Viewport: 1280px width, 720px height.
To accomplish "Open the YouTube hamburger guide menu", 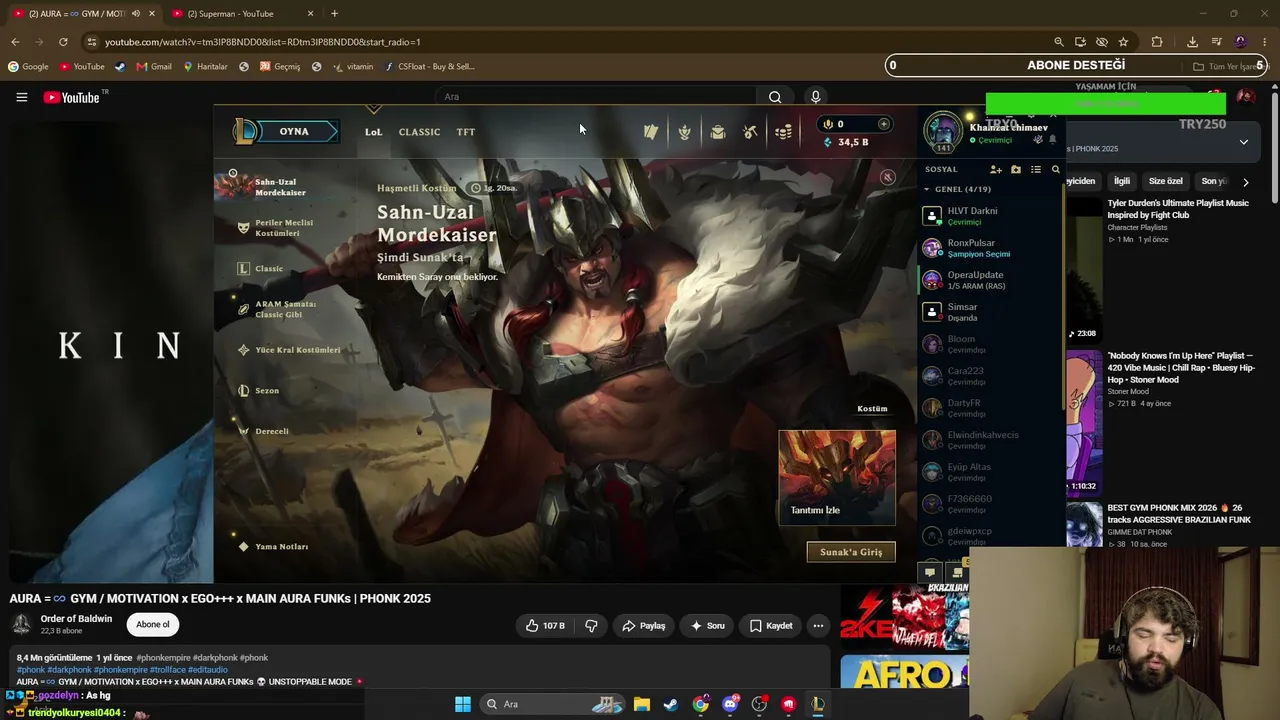I will tap(21, 97).
